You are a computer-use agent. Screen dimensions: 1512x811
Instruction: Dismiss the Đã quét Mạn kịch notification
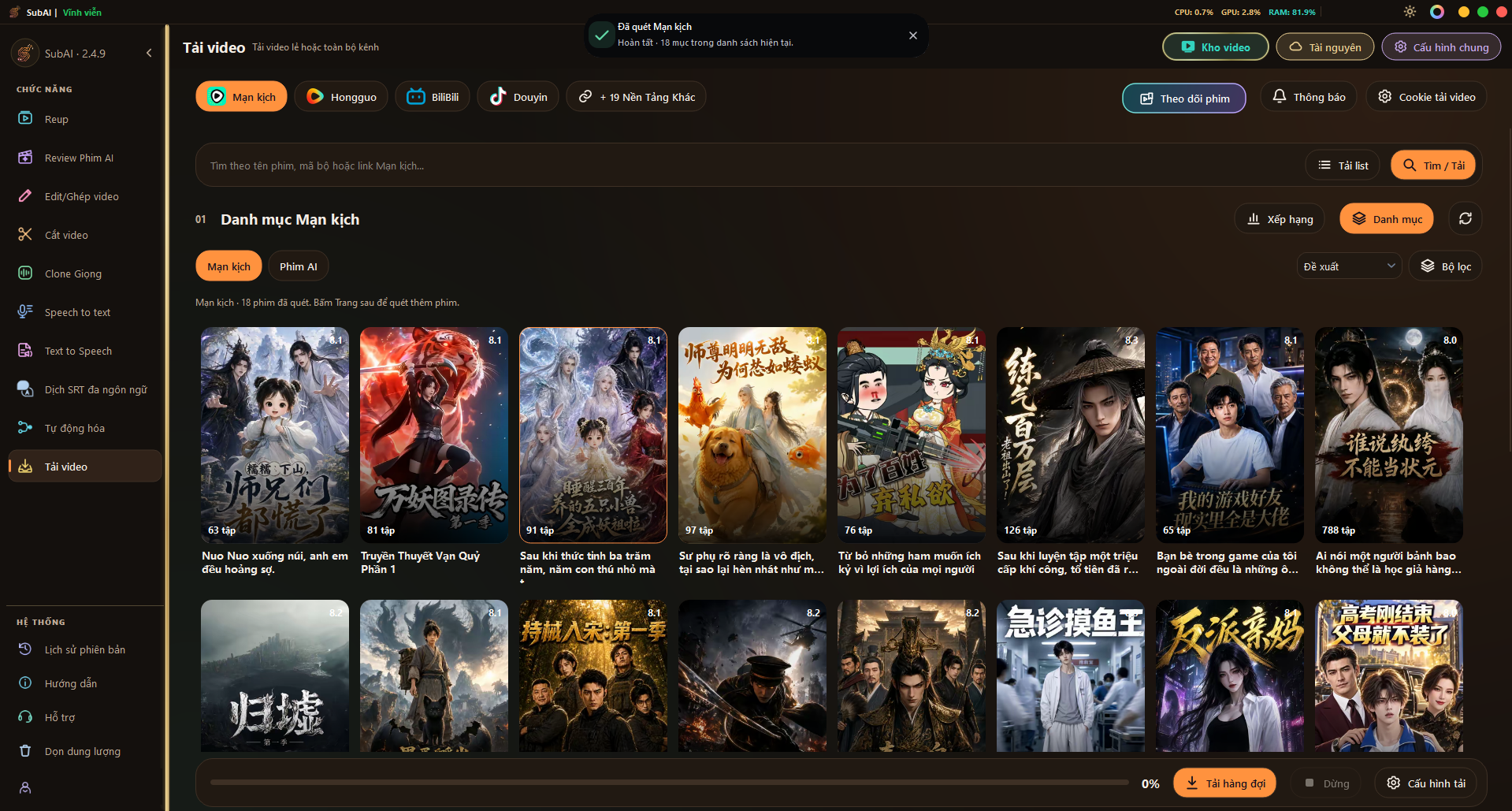pyautogui.click(x=913, y=35)
